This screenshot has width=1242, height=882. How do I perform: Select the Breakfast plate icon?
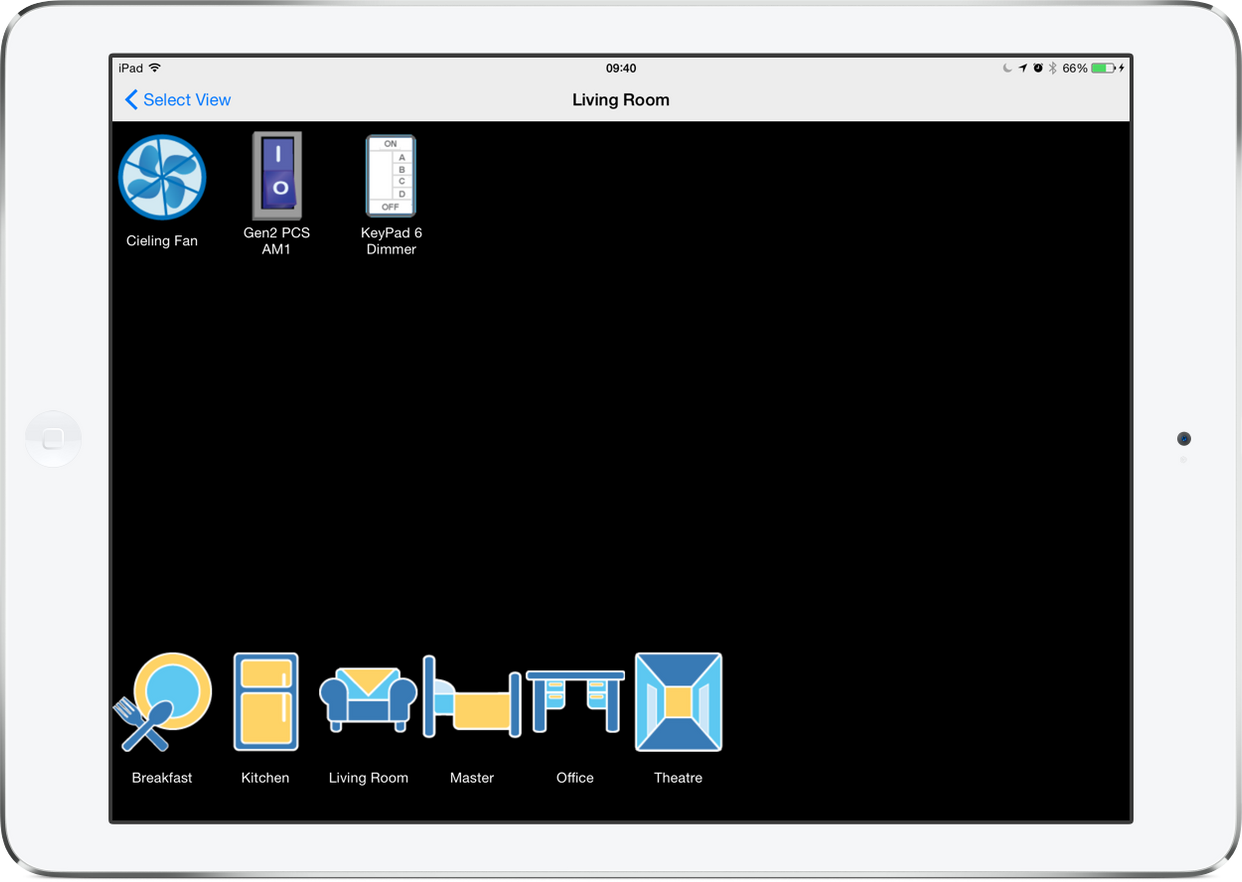[x=162, y=700]
